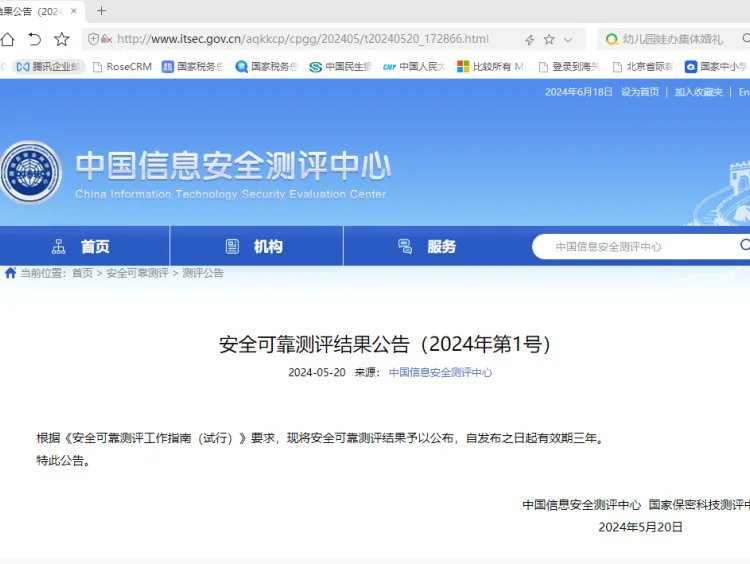
Task: Open the 服务 navigation tab
Action: pyautogui.click(x=430, y=246)
